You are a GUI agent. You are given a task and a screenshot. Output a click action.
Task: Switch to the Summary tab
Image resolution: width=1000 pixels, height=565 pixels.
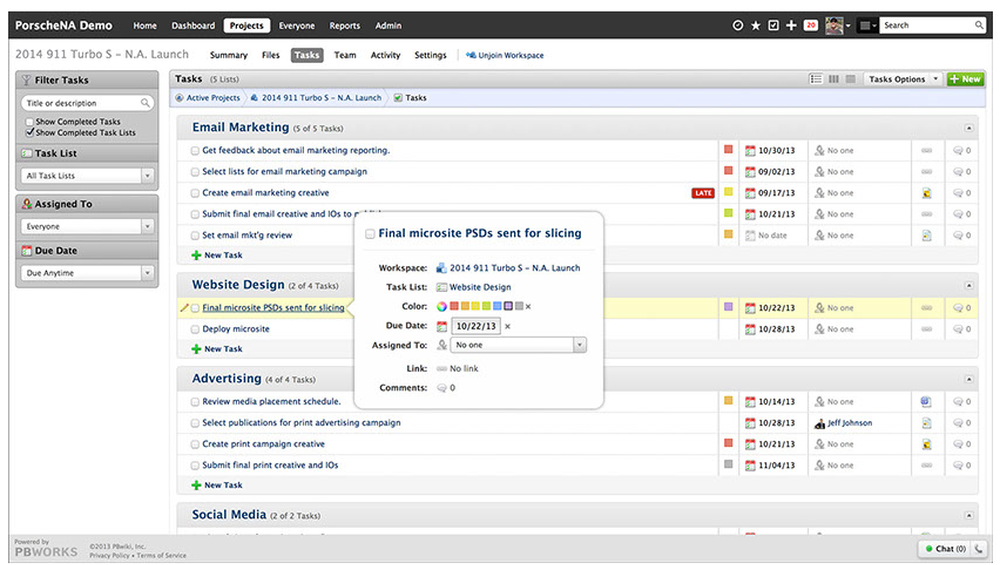pyautogui.click(x=228, y=55)
